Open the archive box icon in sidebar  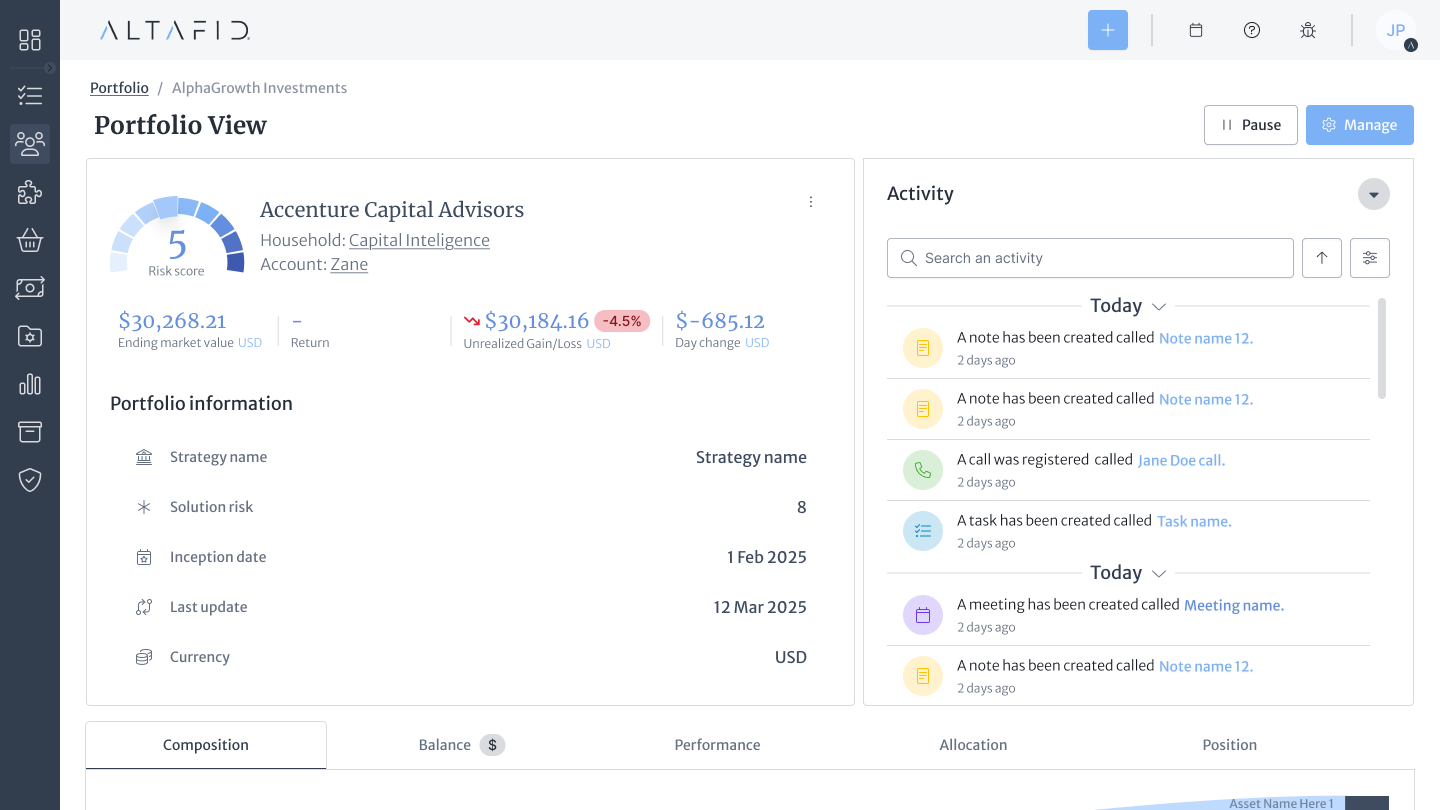pos(30,432)
